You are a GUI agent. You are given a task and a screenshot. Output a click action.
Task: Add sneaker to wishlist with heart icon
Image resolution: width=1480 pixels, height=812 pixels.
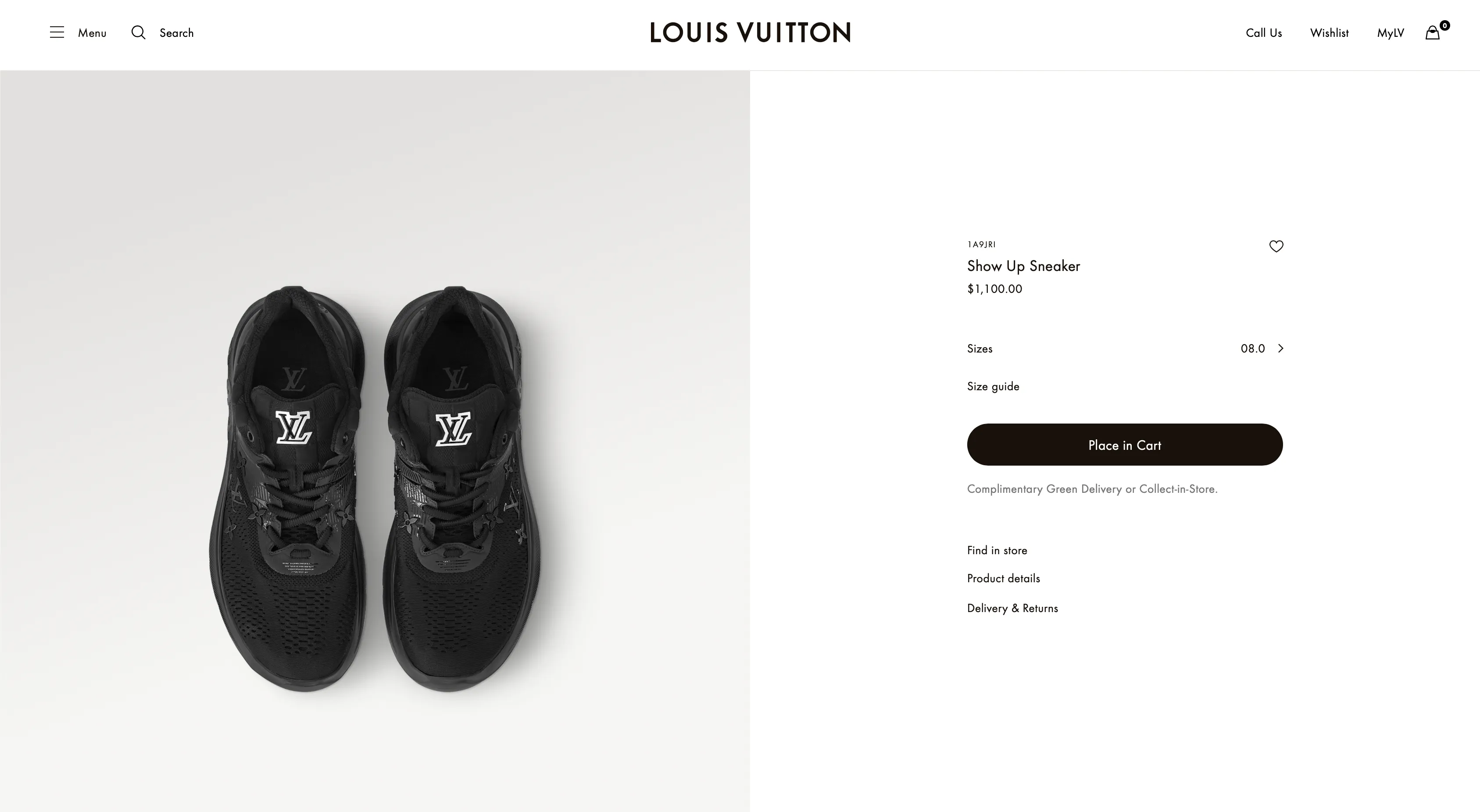1276,246
